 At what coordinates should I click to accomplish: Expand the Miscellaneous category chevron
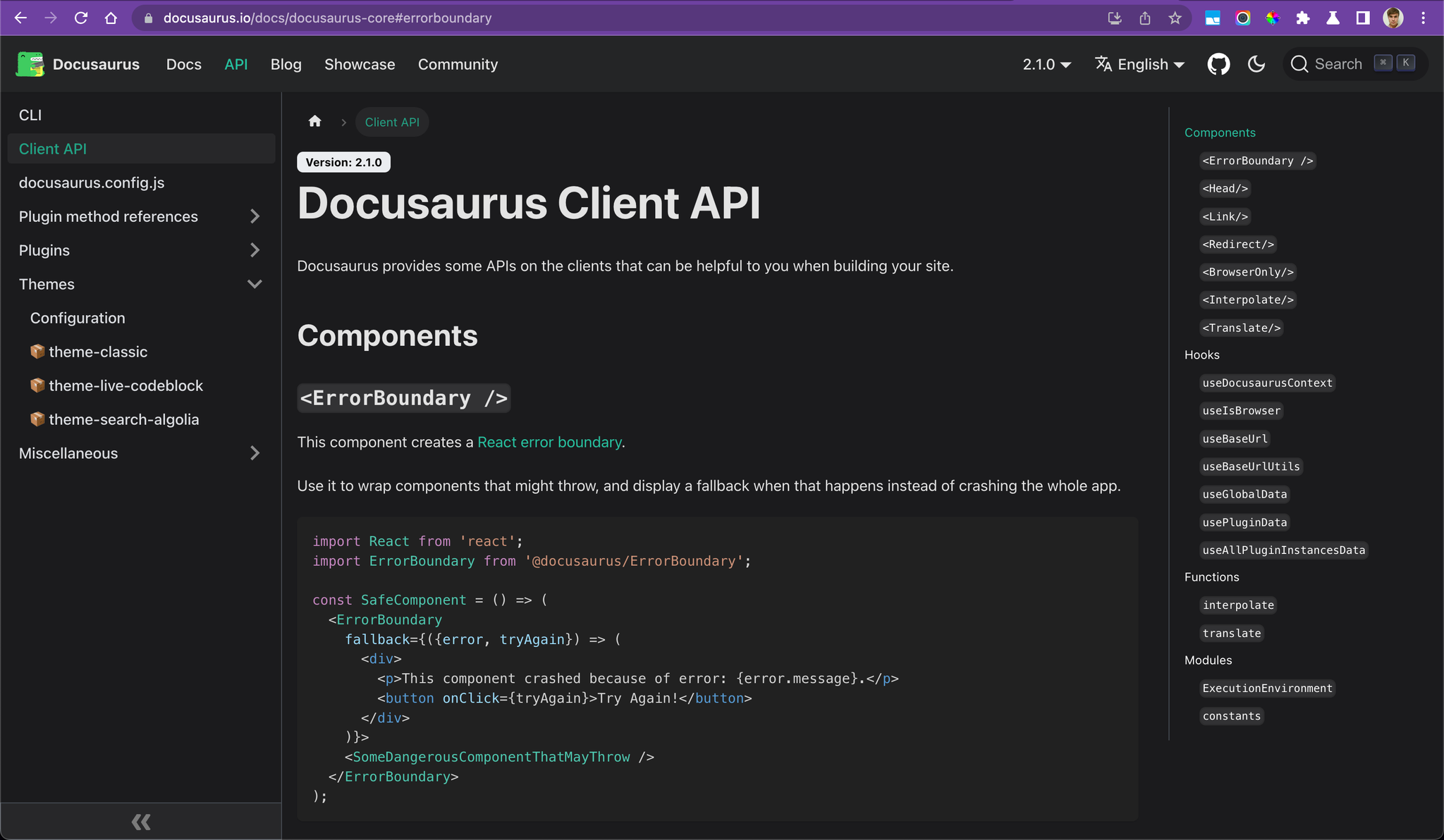tap(255, 453)
